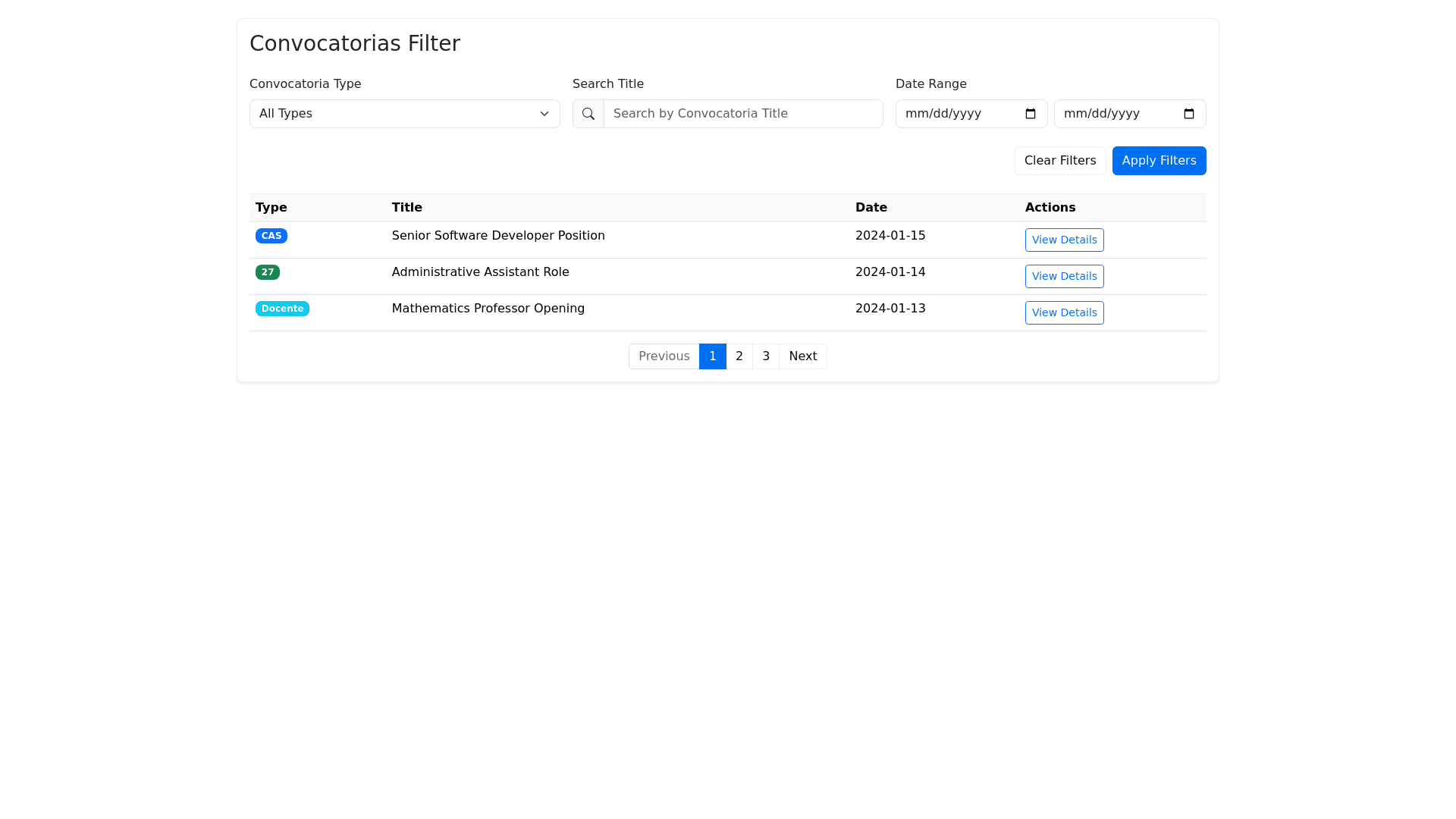Focus the Search by Convocatoria Title field
Viewport: 1456px width, 819px height.
tap(742, 114)
